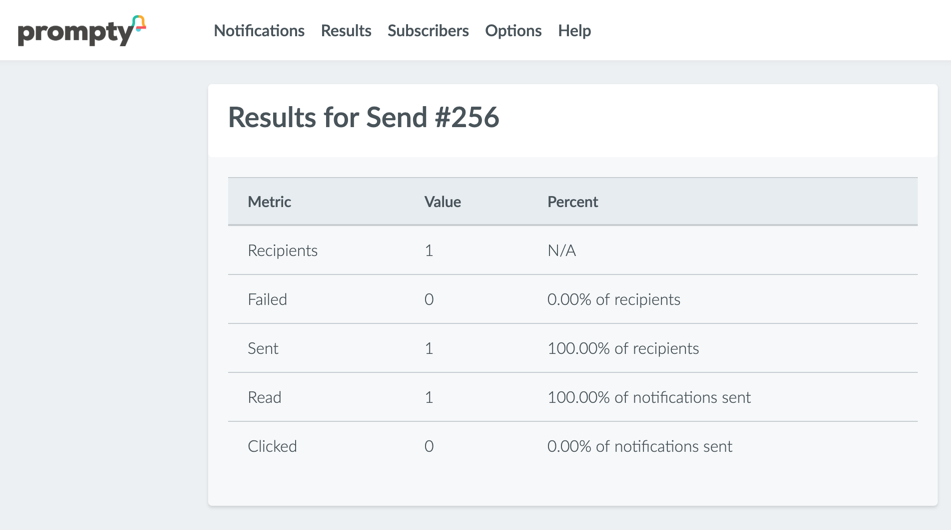Click the Read metric label
Screen dimensions: 951x530
click(x=264, y=398)
